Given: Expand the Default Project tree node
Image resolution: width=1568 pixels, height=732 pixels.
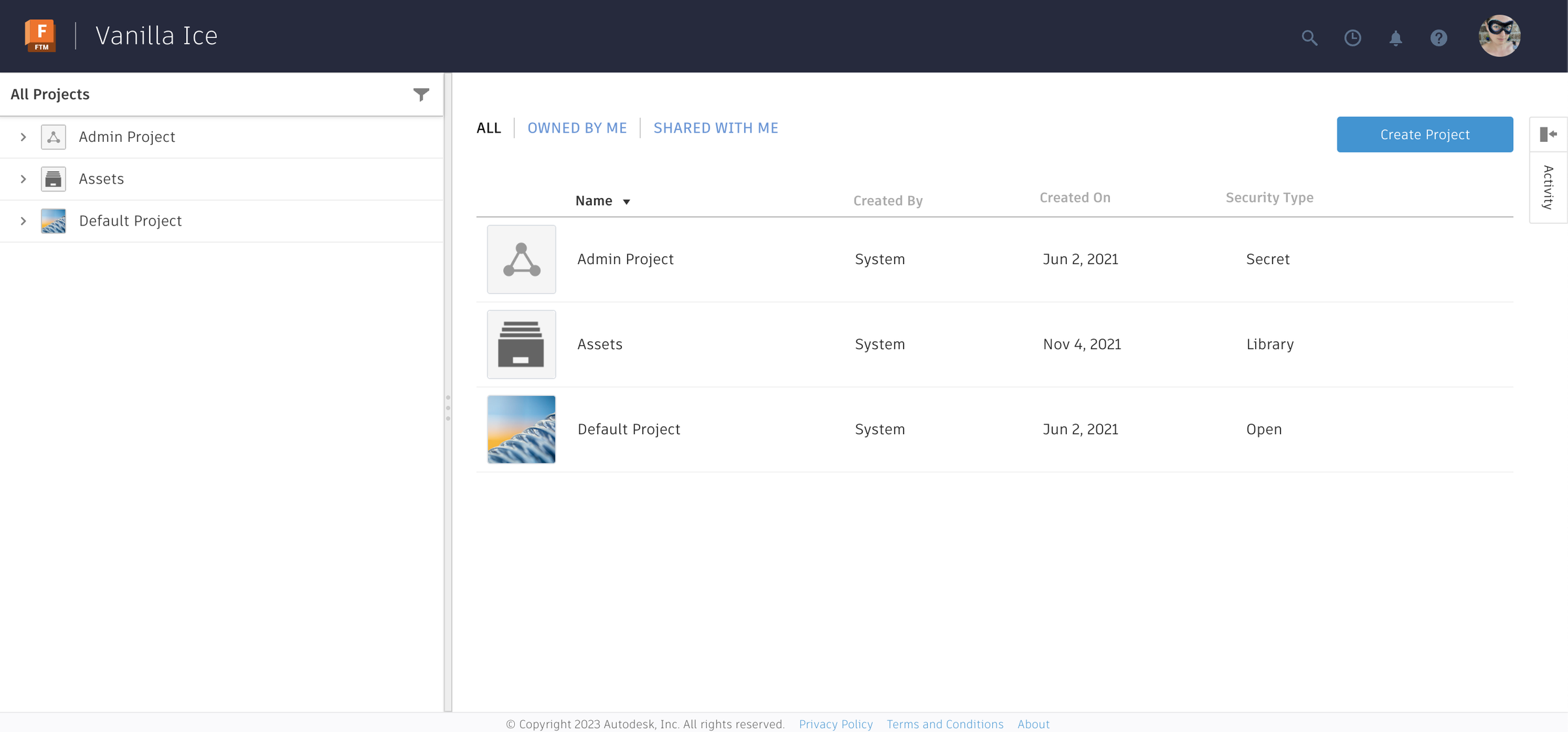Looking at the screenshot, I should coord(24,221).
